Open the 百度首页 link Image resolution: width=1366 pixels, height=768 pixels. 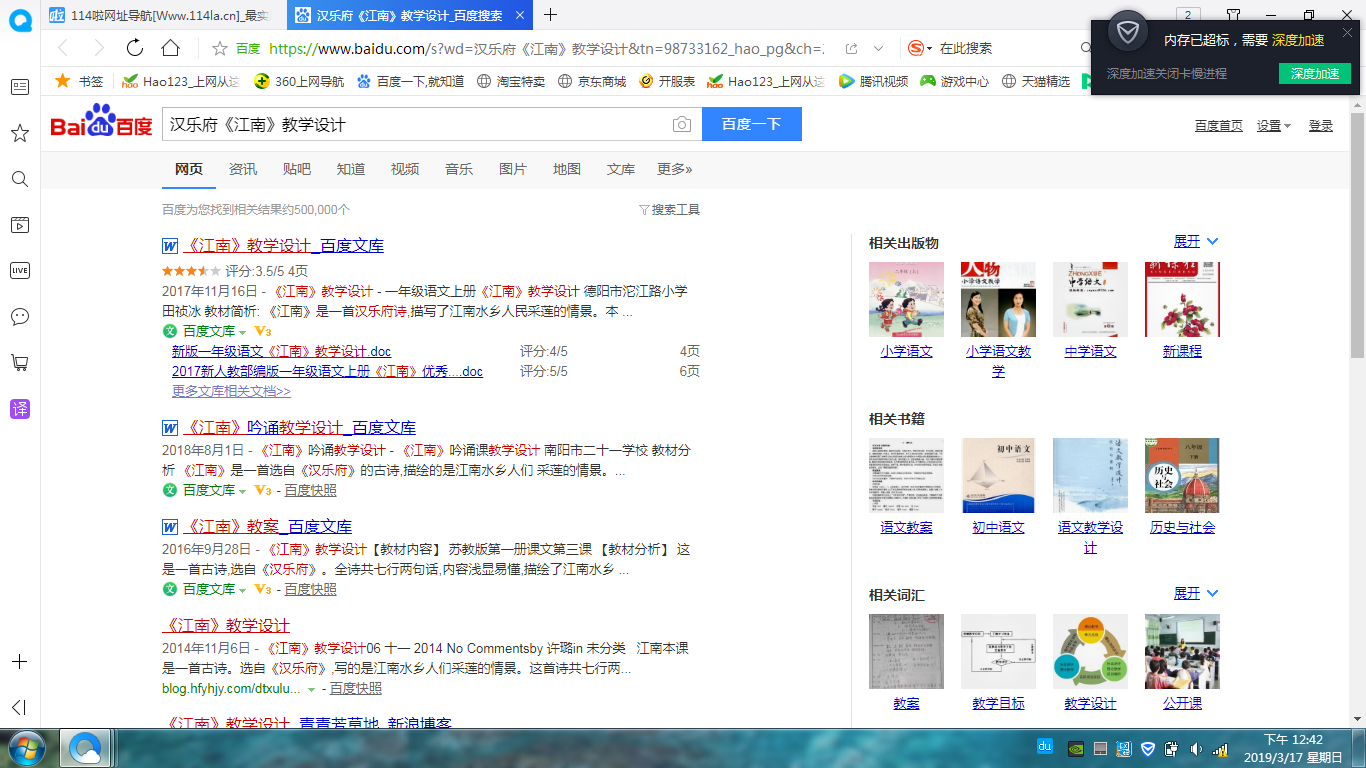tap(1219, 125)
